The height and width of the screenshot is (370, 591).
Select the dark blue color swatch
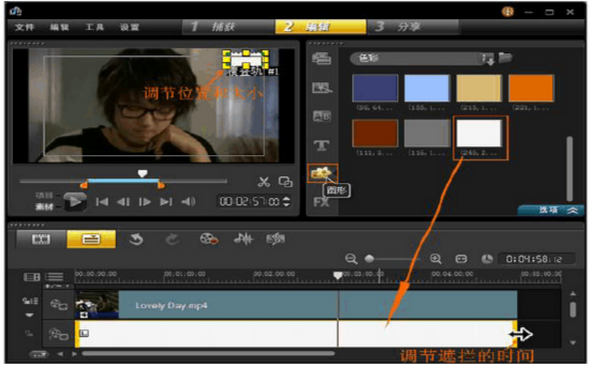click(375, 88)
